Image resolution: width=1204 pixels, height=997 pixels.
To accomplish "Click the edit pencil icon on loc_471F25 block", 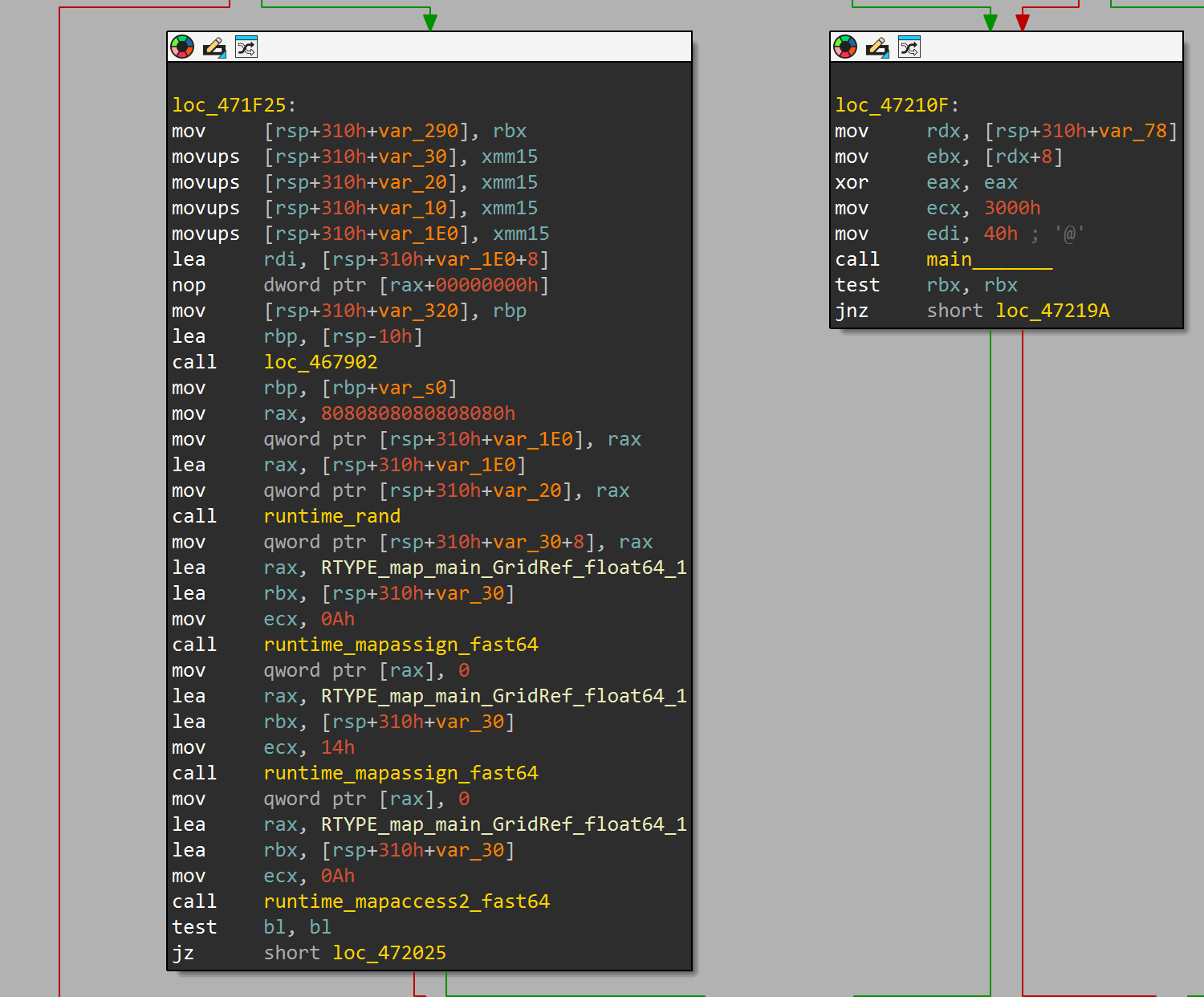I will click(x=214, y=47).
